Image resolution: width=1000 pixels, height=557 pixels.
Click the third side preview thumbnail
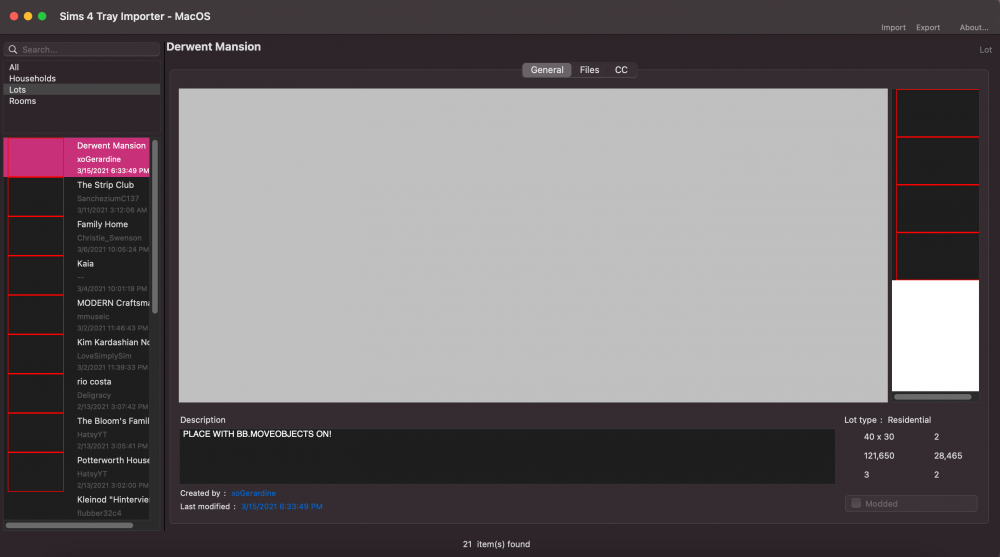pos(938,209)
